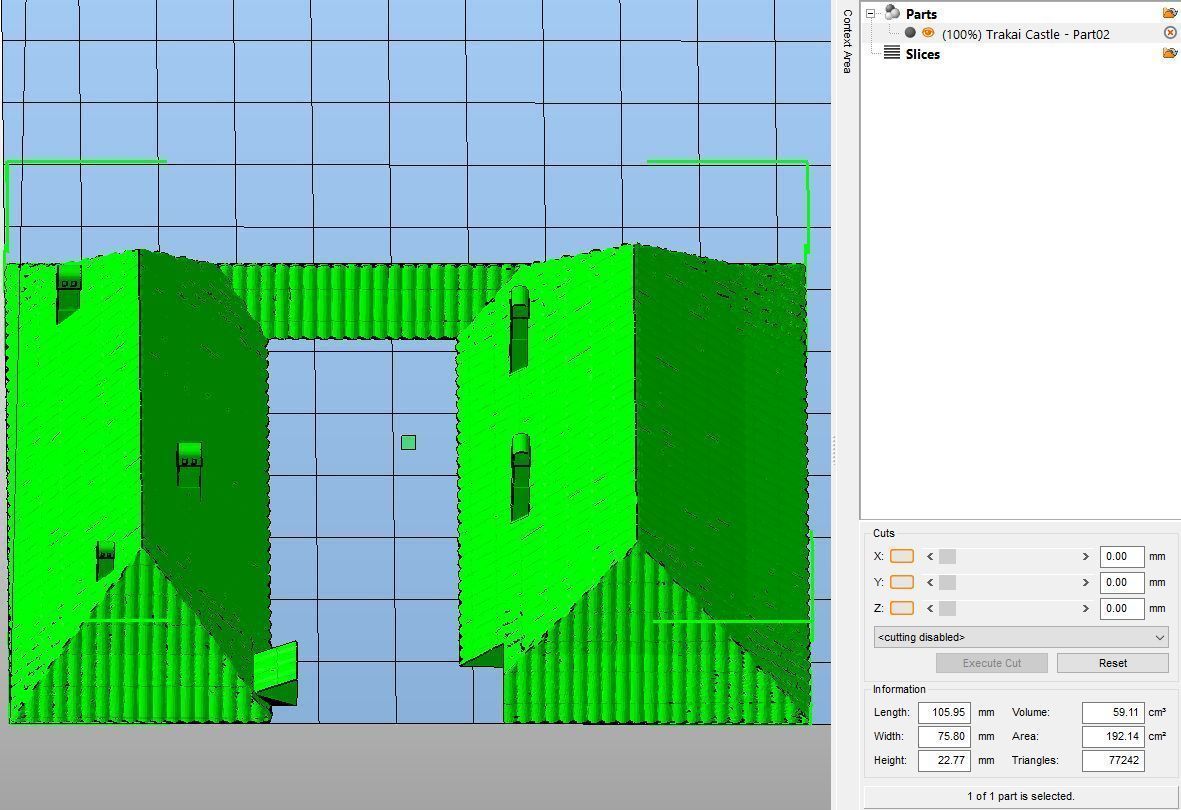Toggle visibility eye of Trakai Castle part

pyautogui.click(x=928, y=32)
